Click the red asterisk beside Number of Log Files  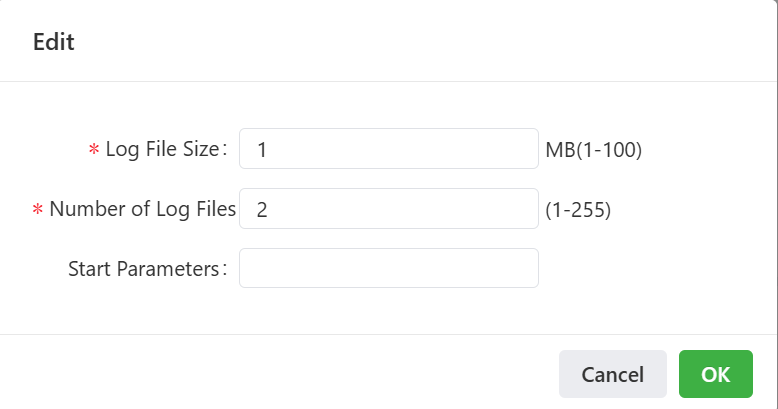point(38,210)
